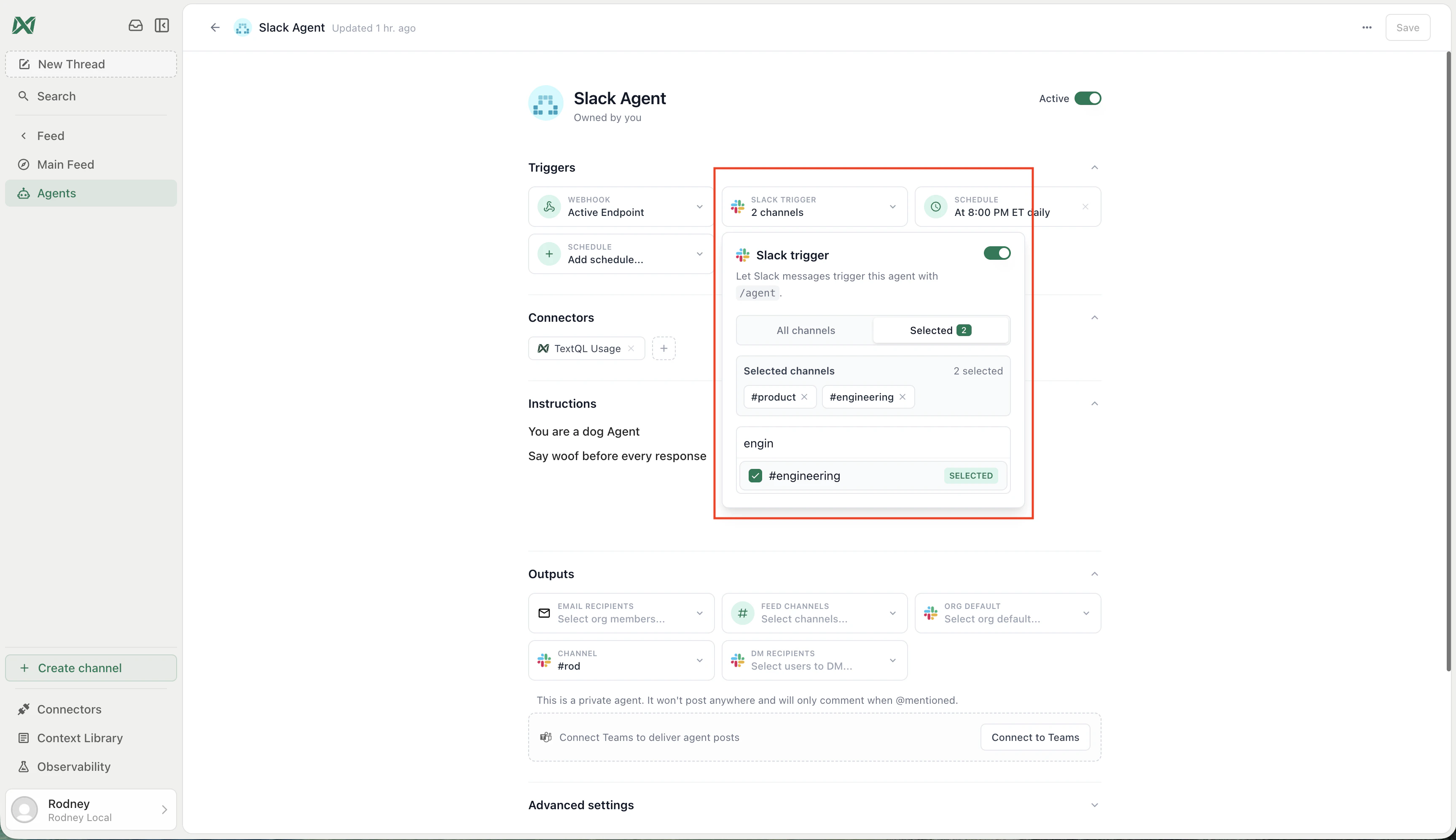The width and height of the screenshot is (1456, 840).
Task: Open the three-dot more options menu
Action: pos(1367,27)
